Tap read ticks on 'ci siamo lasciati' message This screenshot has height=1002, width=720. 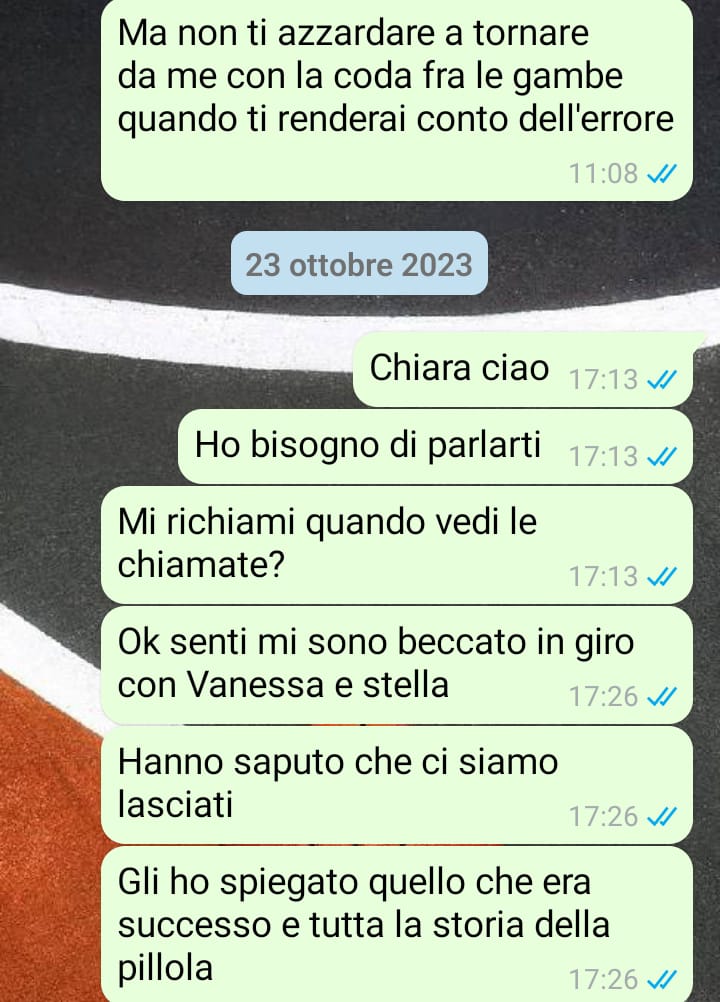click(662, 817)
